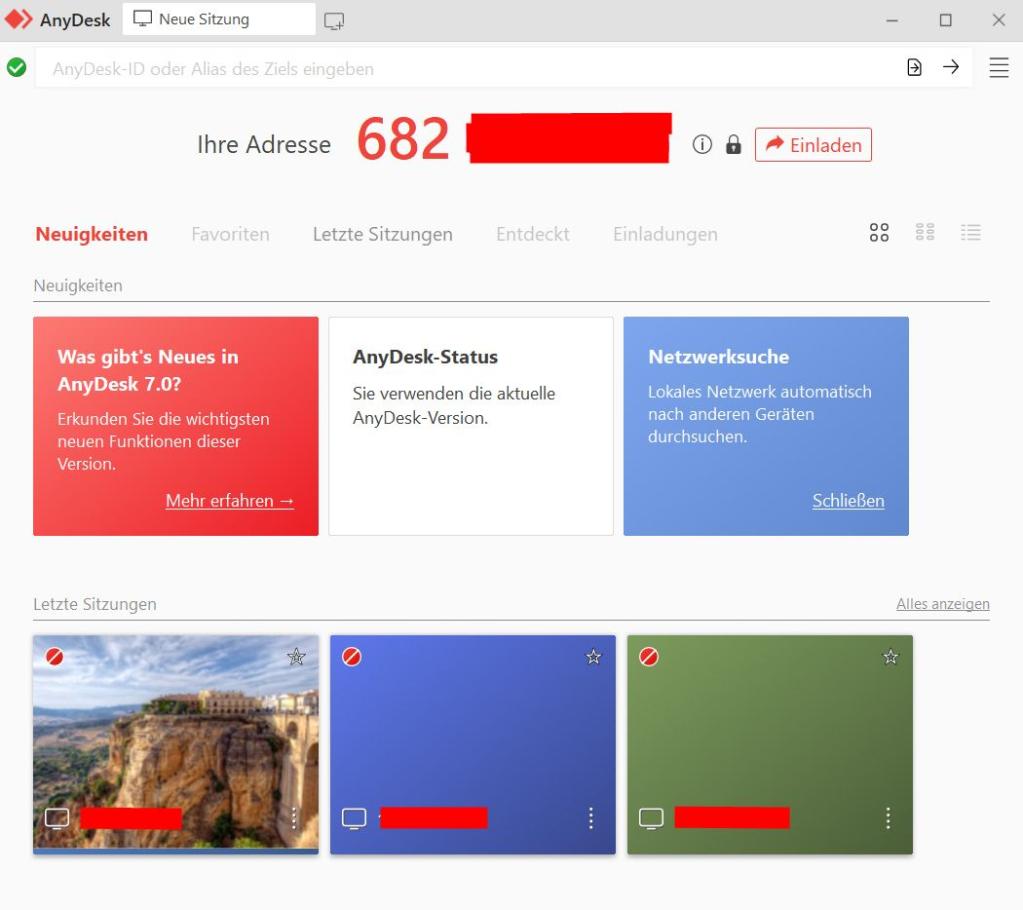The width and height of the screenshot is (1023, 910).
Task: Open three-dot menu on green session
Action: 888,818
